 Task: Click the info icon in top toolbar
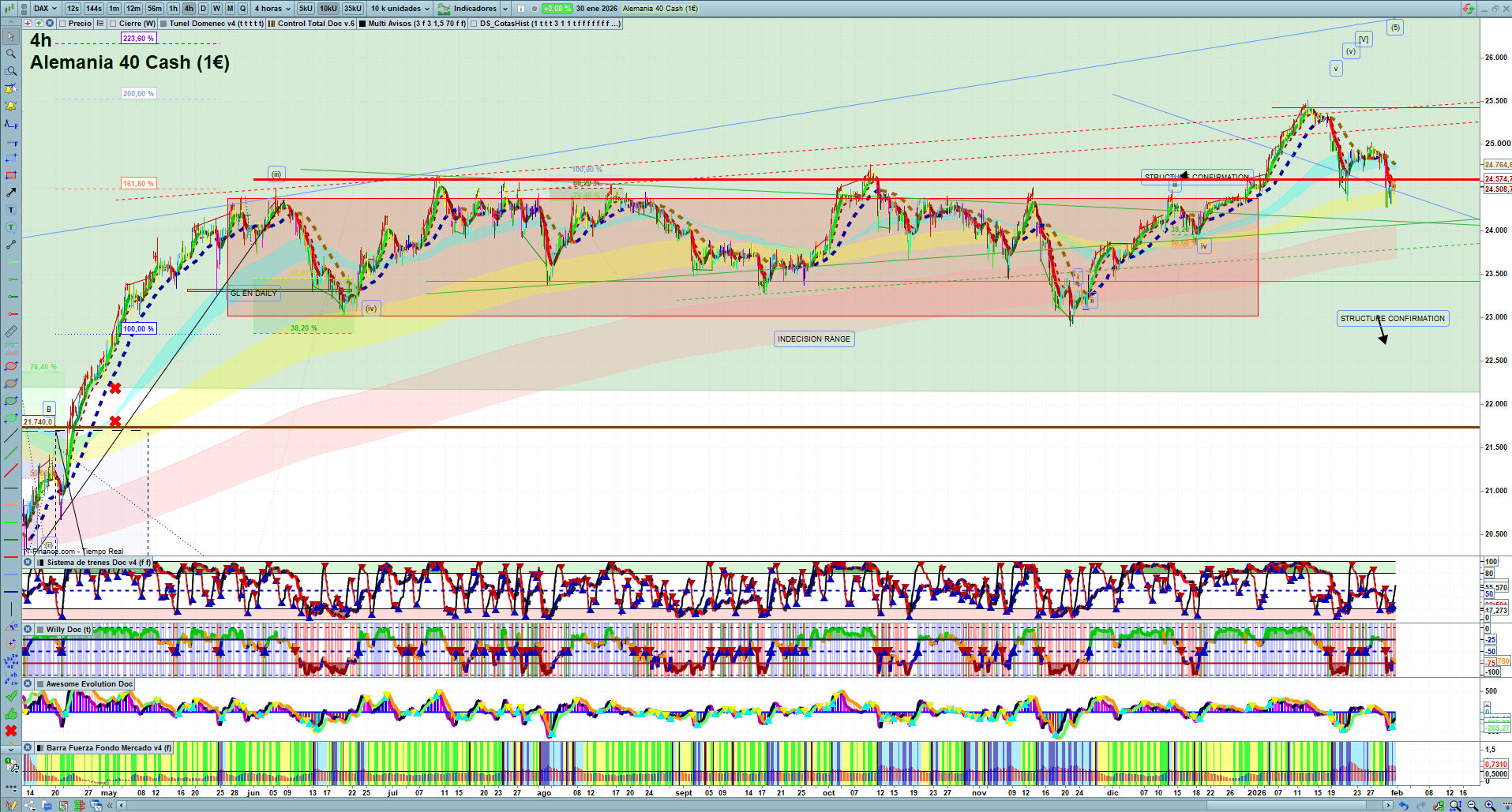pyautogui.click(x=521, y=9)
